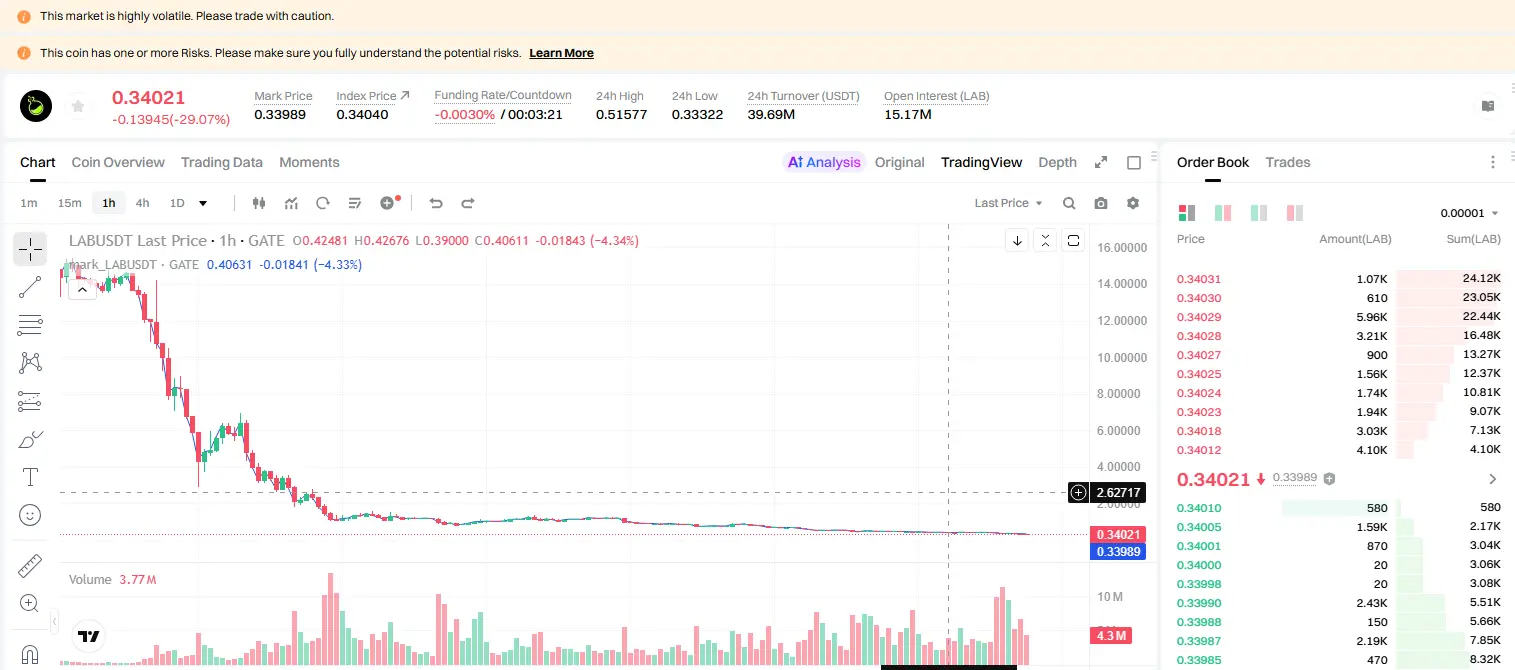Select the third order book layout icon
This screenshot has height=670, width=1515.
(1259, 213)
